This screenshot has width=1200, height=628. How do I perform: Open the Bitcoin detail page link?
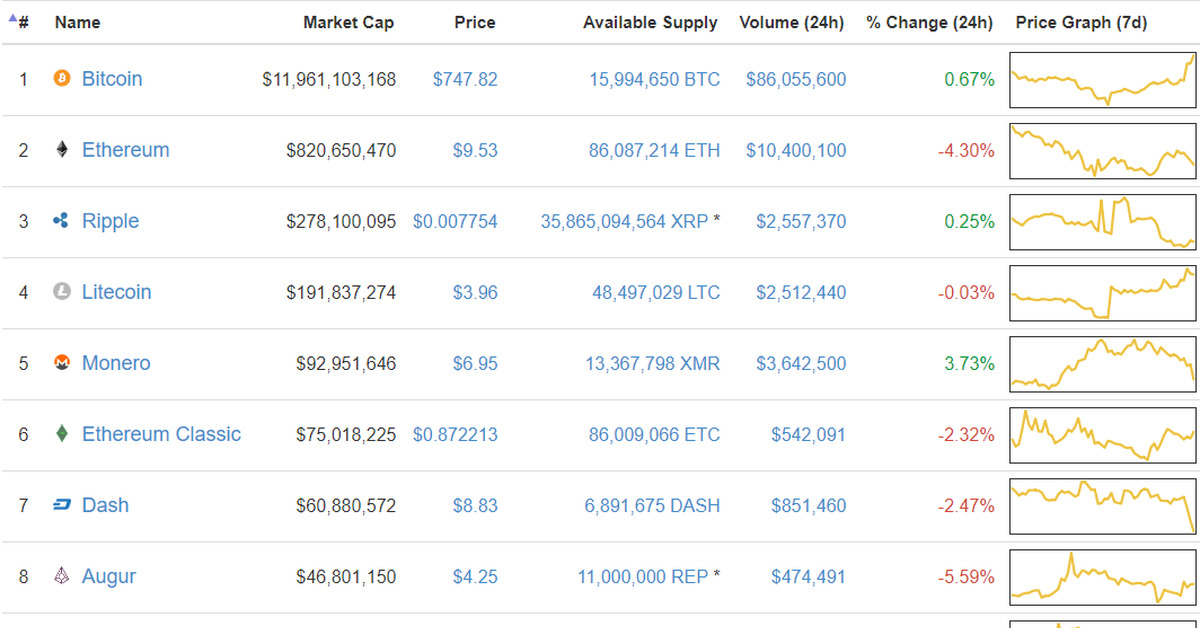pos(112,79)
